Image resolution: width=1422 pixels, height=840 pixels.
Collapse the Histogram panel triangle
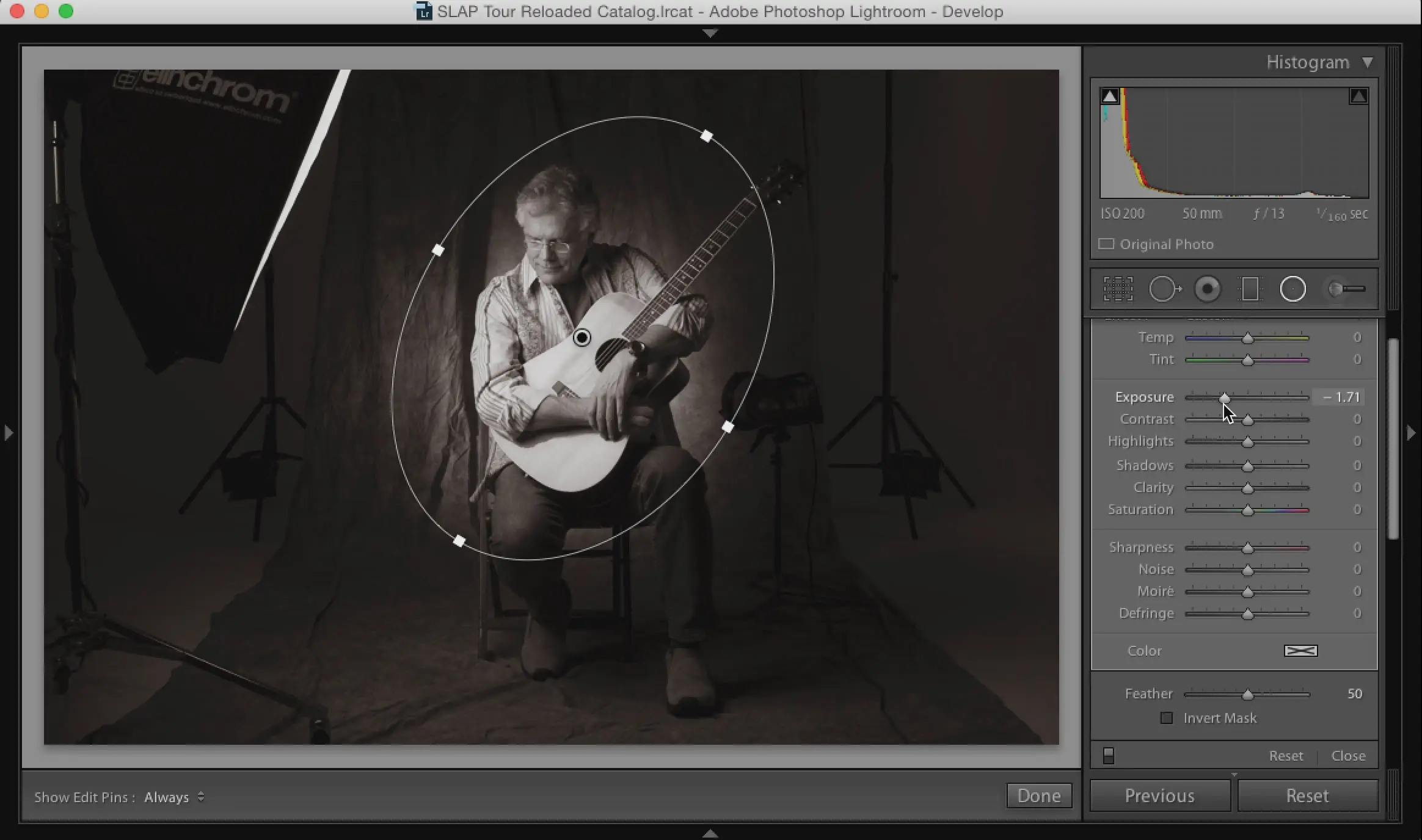[1368, 62]
